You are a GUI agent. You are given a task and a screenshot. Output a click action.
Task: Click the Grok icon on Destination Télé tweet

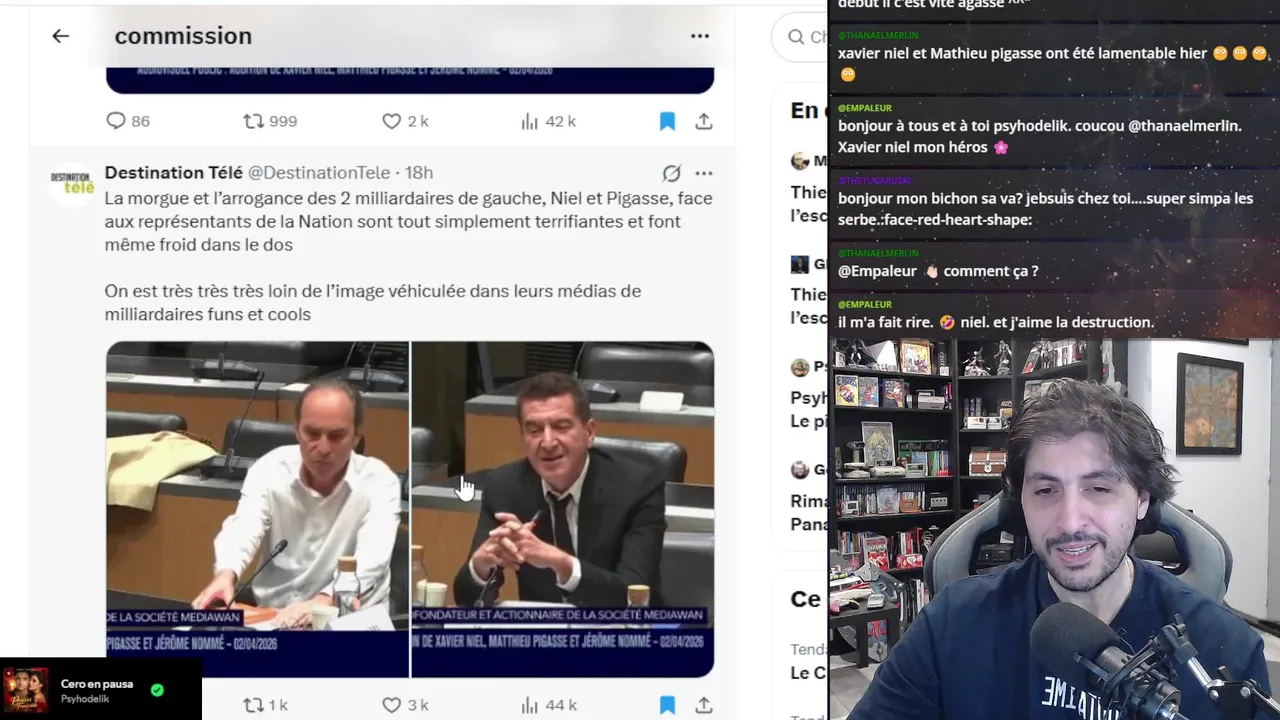(x=672, y=173)
